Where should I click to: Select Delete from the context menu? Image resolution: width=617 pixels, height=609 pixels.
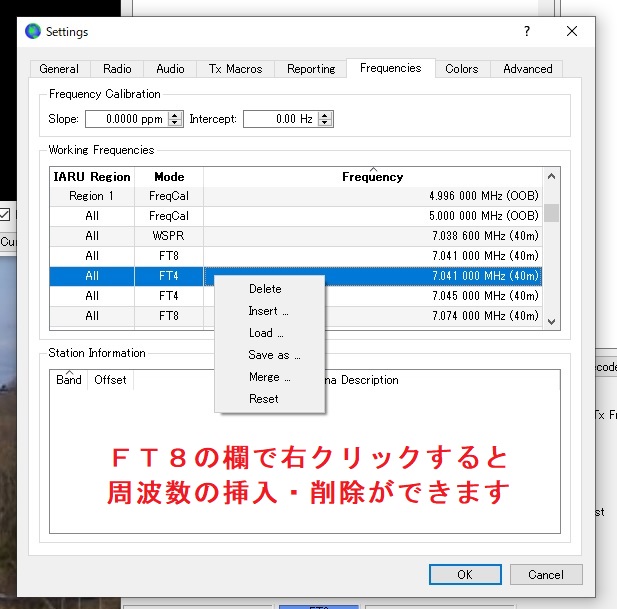(265, 289)
